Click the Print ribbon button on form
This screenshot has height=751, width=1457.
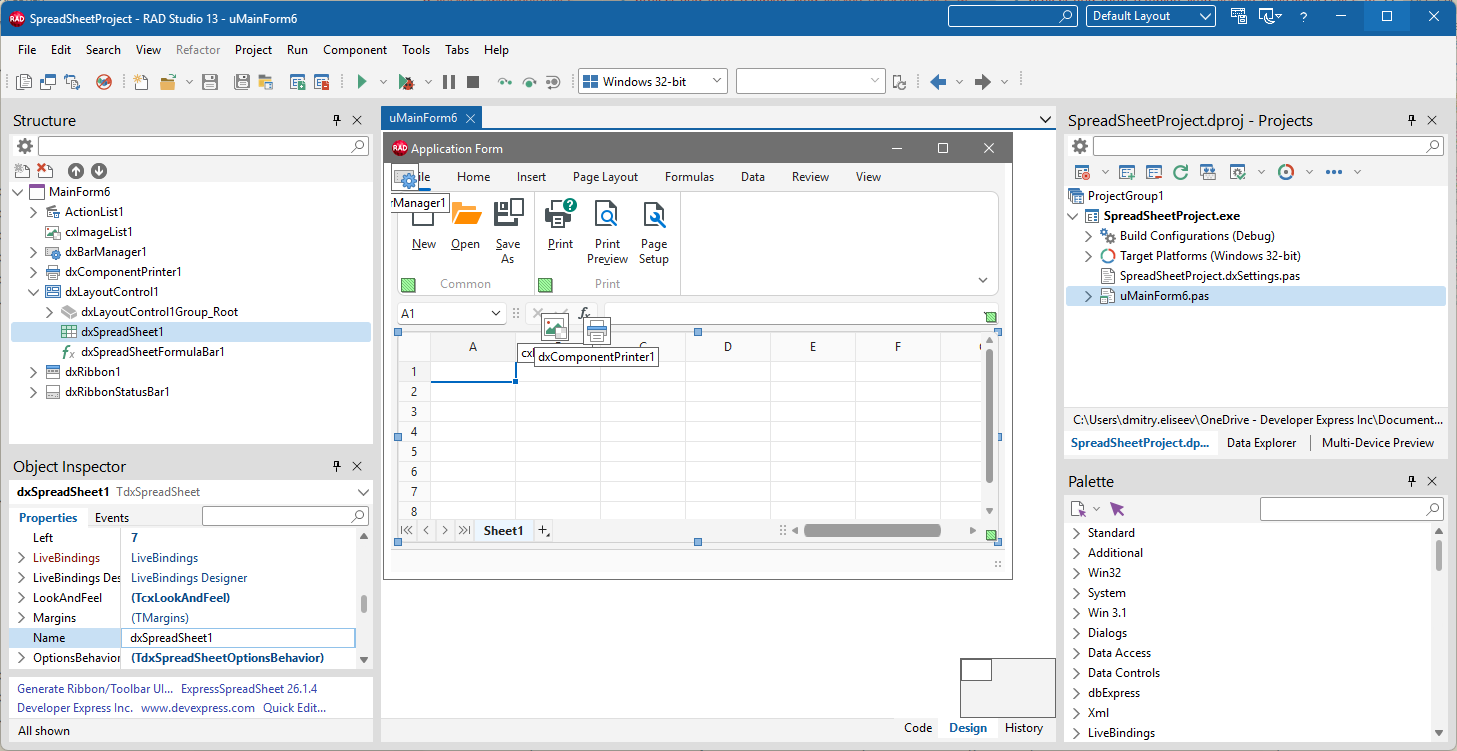[560, 225]
